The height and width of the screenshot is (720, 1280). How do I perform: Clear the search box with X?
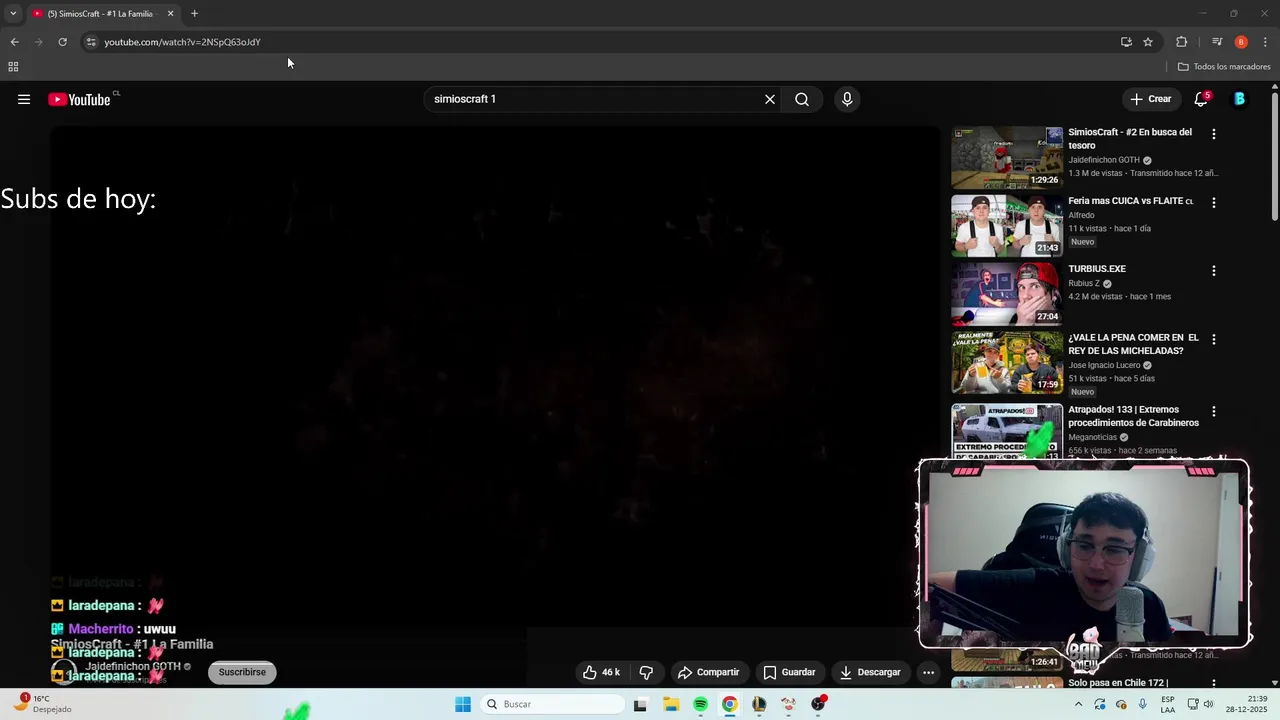pos(770,99)
